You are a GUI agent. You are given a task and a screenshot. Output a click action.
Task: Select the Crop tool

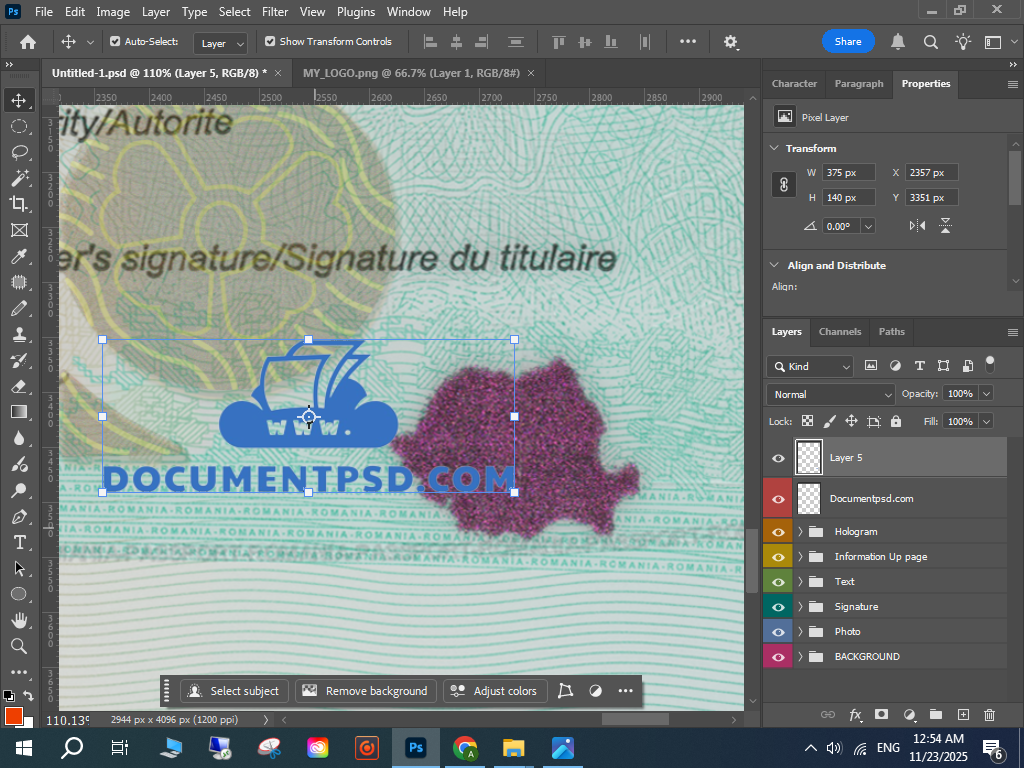point(19,204)
